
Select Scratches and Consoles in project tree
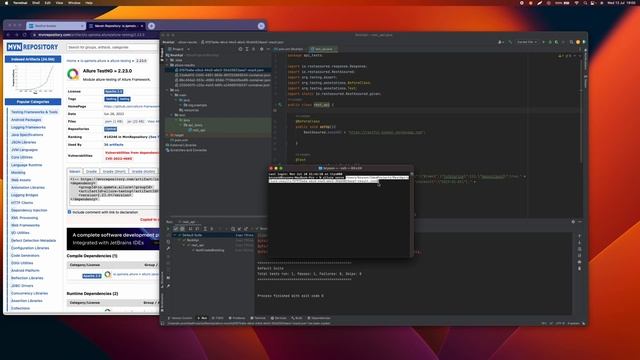186,150
